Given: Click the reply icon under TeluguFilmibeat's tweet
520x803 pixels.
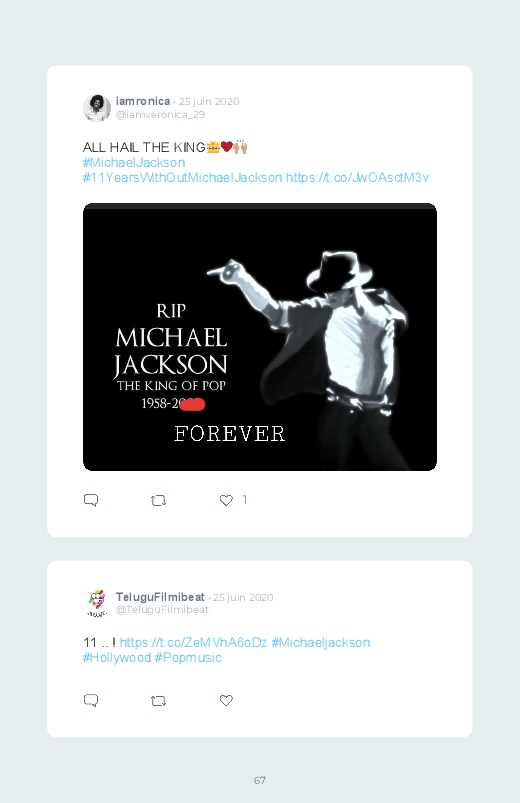Looking at the screenshot, I should (x=91, y=700).
